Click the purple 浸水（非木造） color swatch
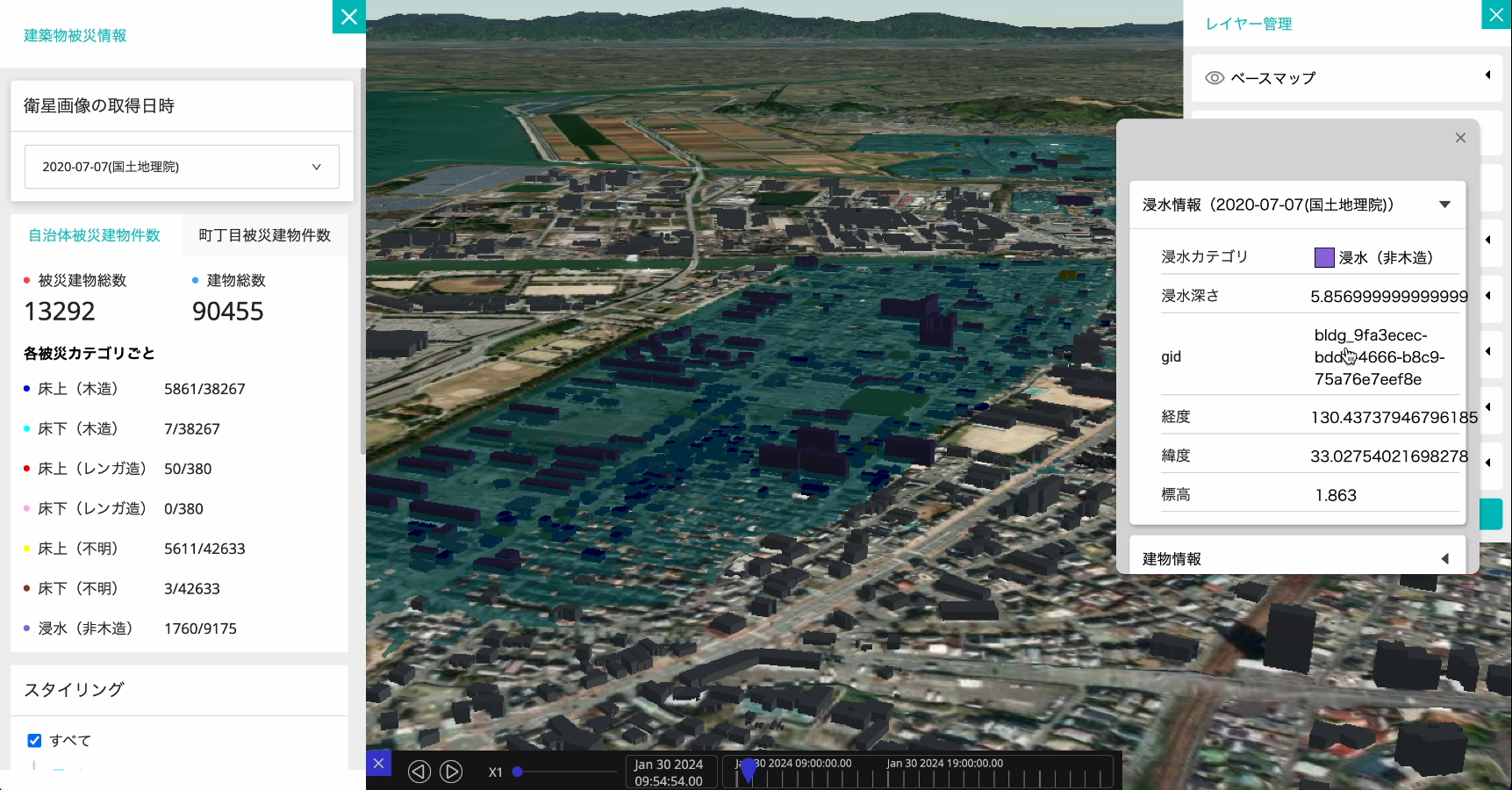This screenshot has height=790, width=1512. click(1324, 257)
